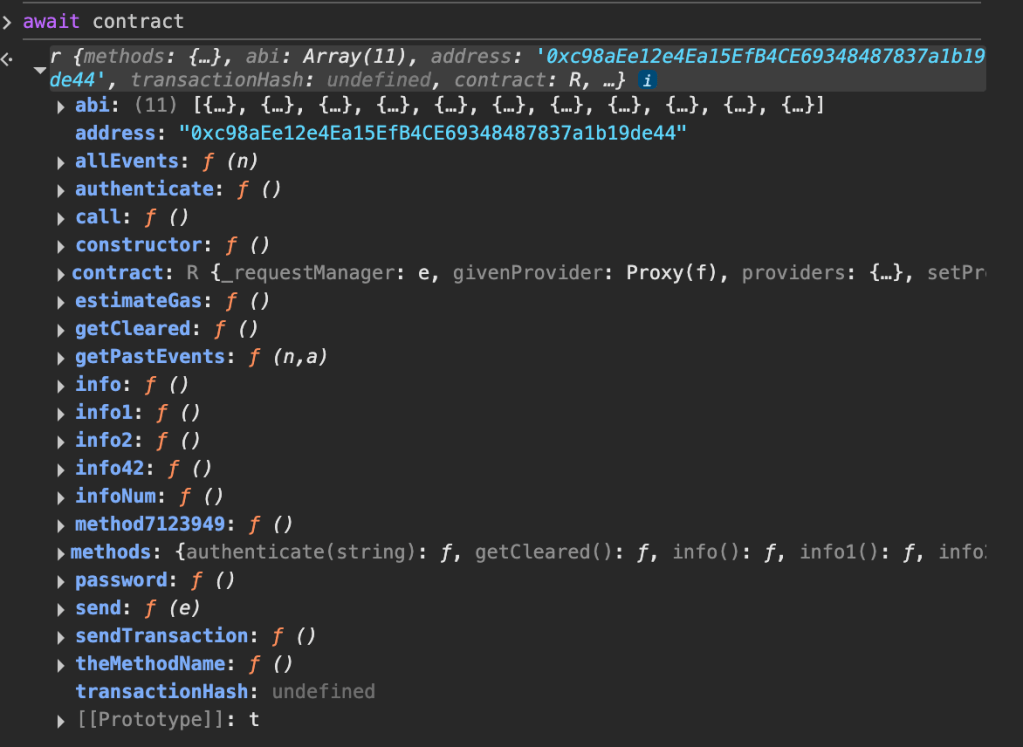The width and height of the screenshot is (1023, 747).
Task: Expand the authenticate function
Action: point(63,190)
